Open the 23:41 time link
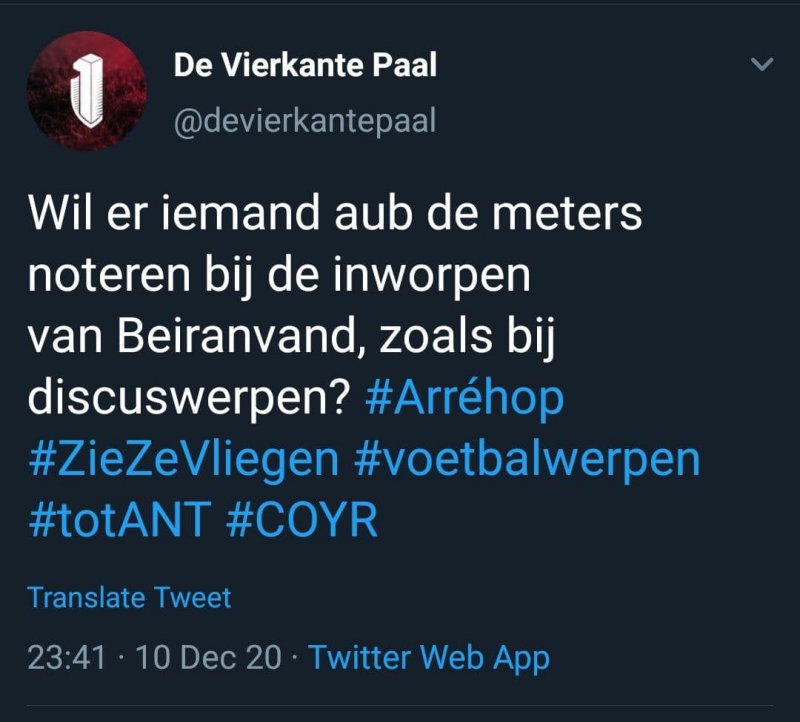The width and height of the screenshot is (800, 722). pyautogui.click(x=69, y=657)
